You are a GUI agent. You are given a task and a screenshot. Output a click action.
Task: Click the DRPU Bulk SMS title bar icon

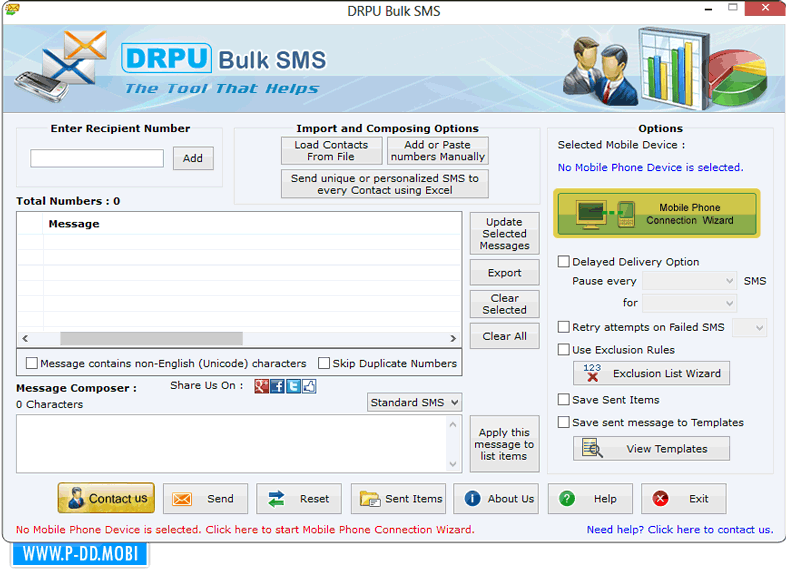tap(12, 9)
